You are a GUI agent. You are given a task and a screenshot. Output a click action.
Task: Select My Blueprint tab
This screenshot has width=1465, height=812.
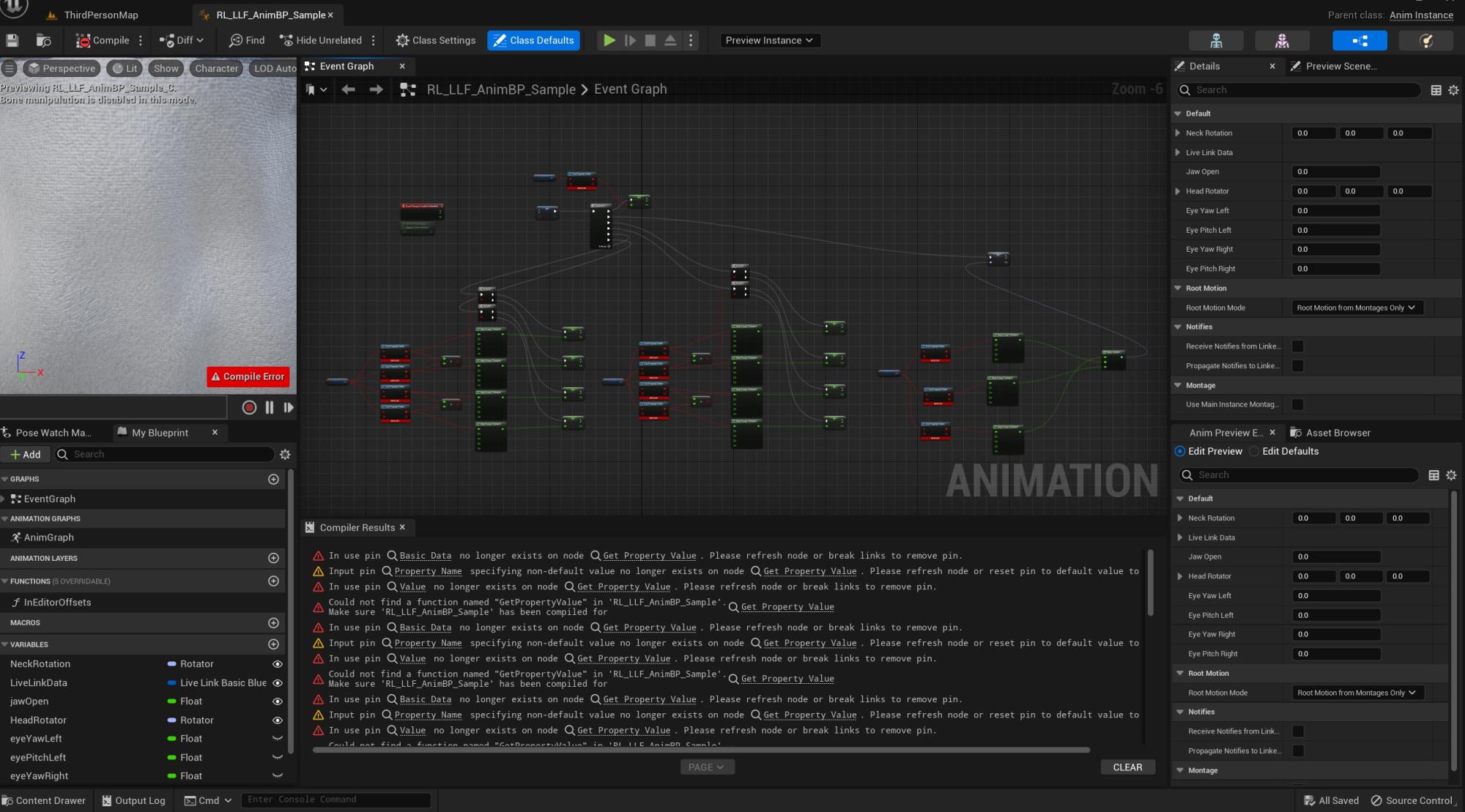pos(160,433)
